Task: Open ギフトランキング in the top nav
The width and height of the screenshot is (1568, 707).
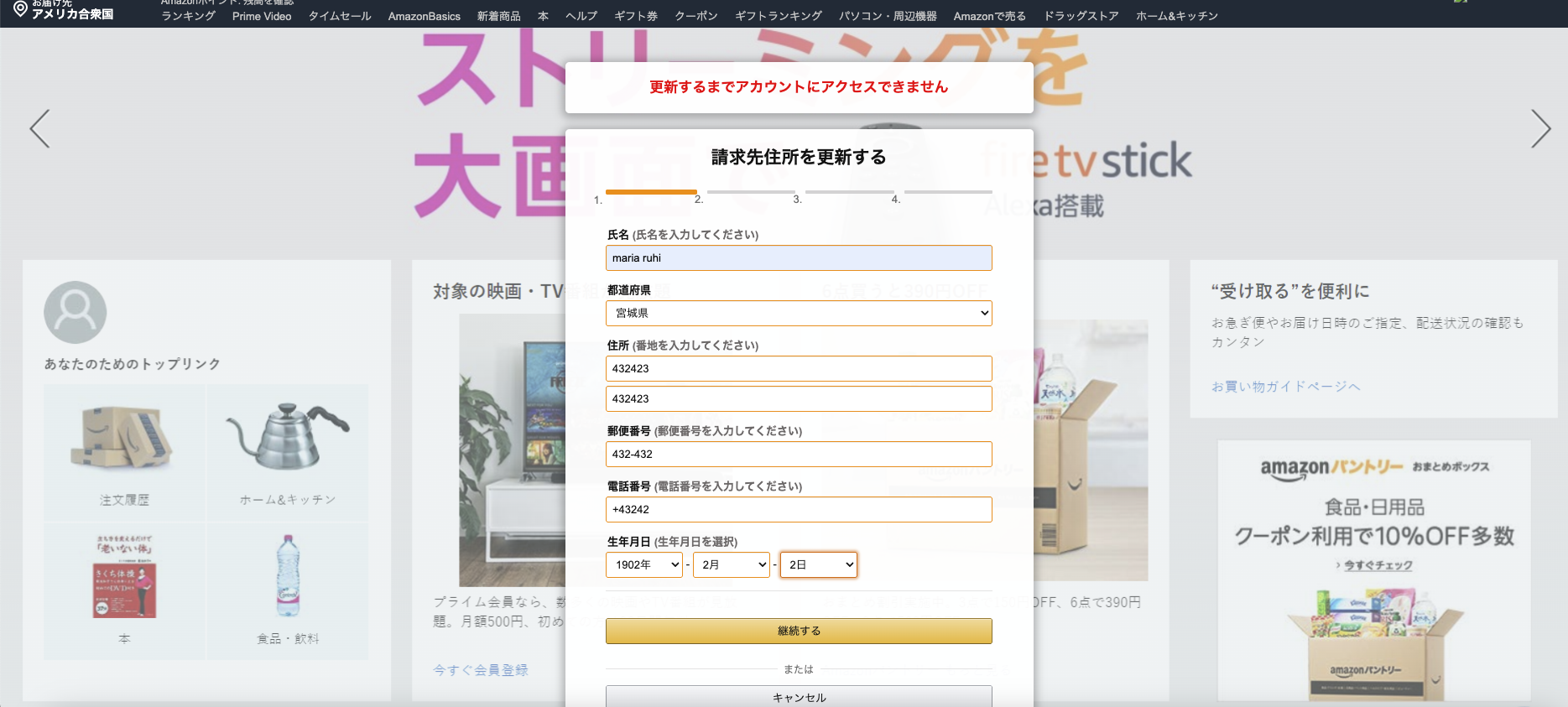Action: (x=779, y=16)
